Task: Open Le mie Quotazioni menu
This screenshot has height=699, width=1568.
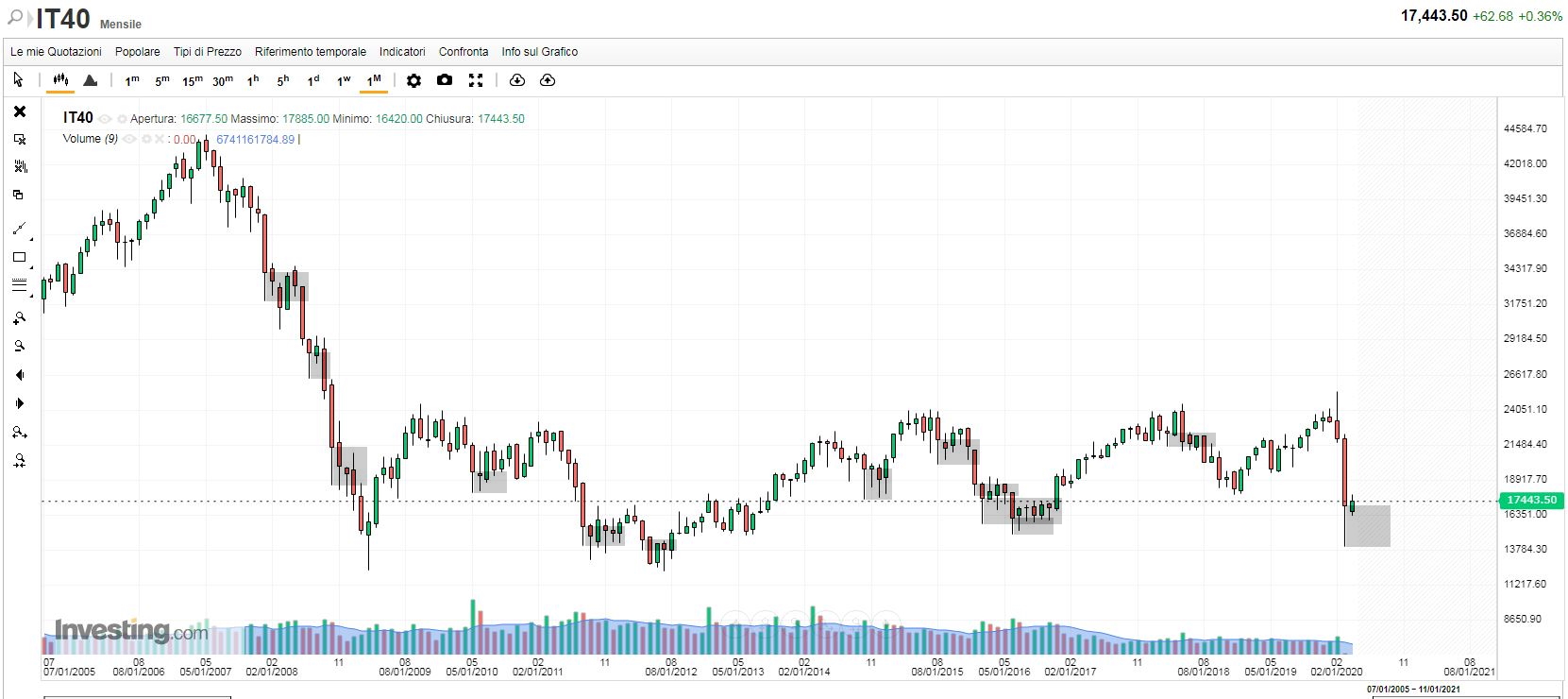Action: point(56,52)
